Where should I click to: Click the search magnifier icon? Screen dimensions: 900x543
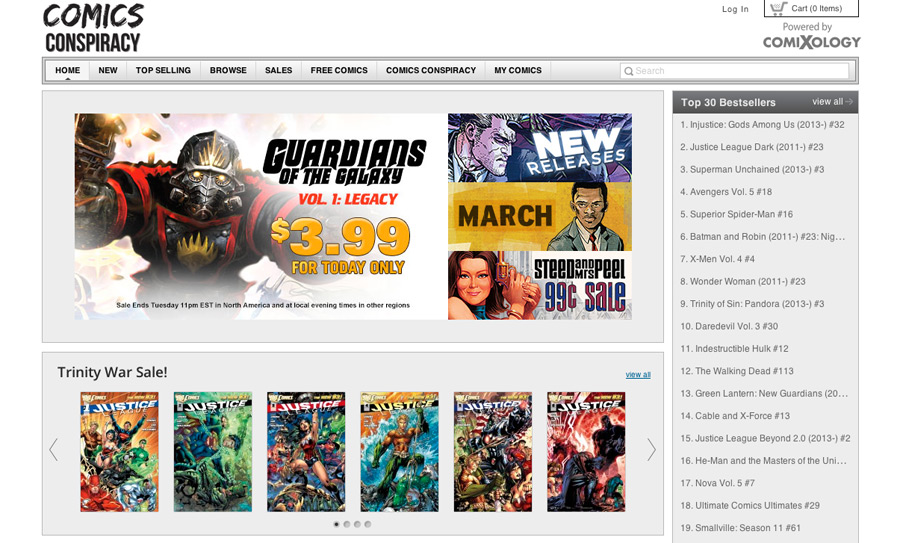[629, 71]
